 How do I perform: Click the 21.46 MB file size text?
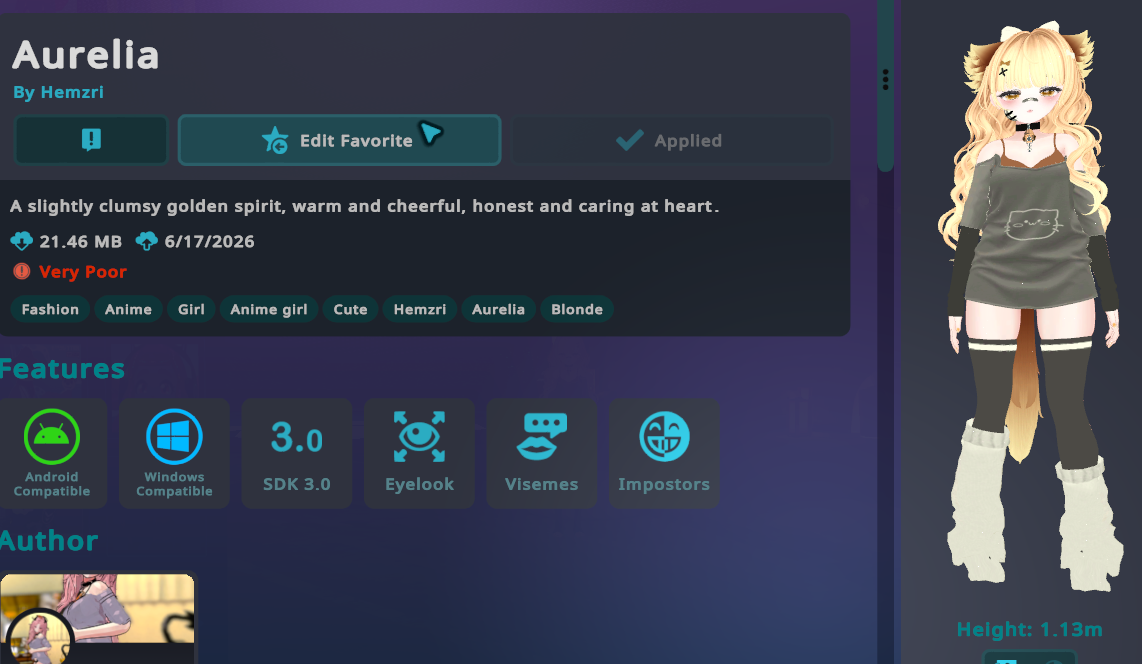tap(81, 242)
